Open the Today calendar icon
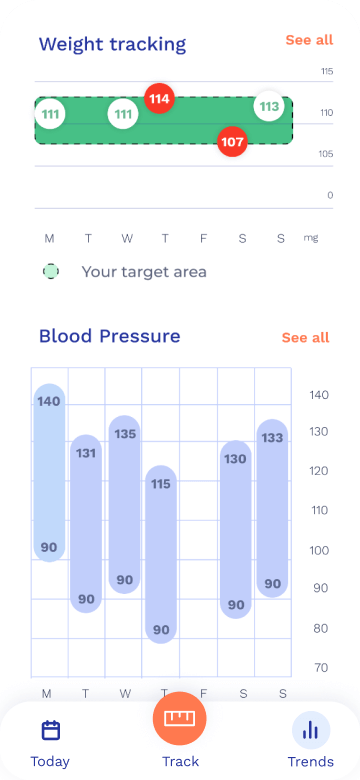Viewport: 360px width, 780px height. (x=50, y=730)
